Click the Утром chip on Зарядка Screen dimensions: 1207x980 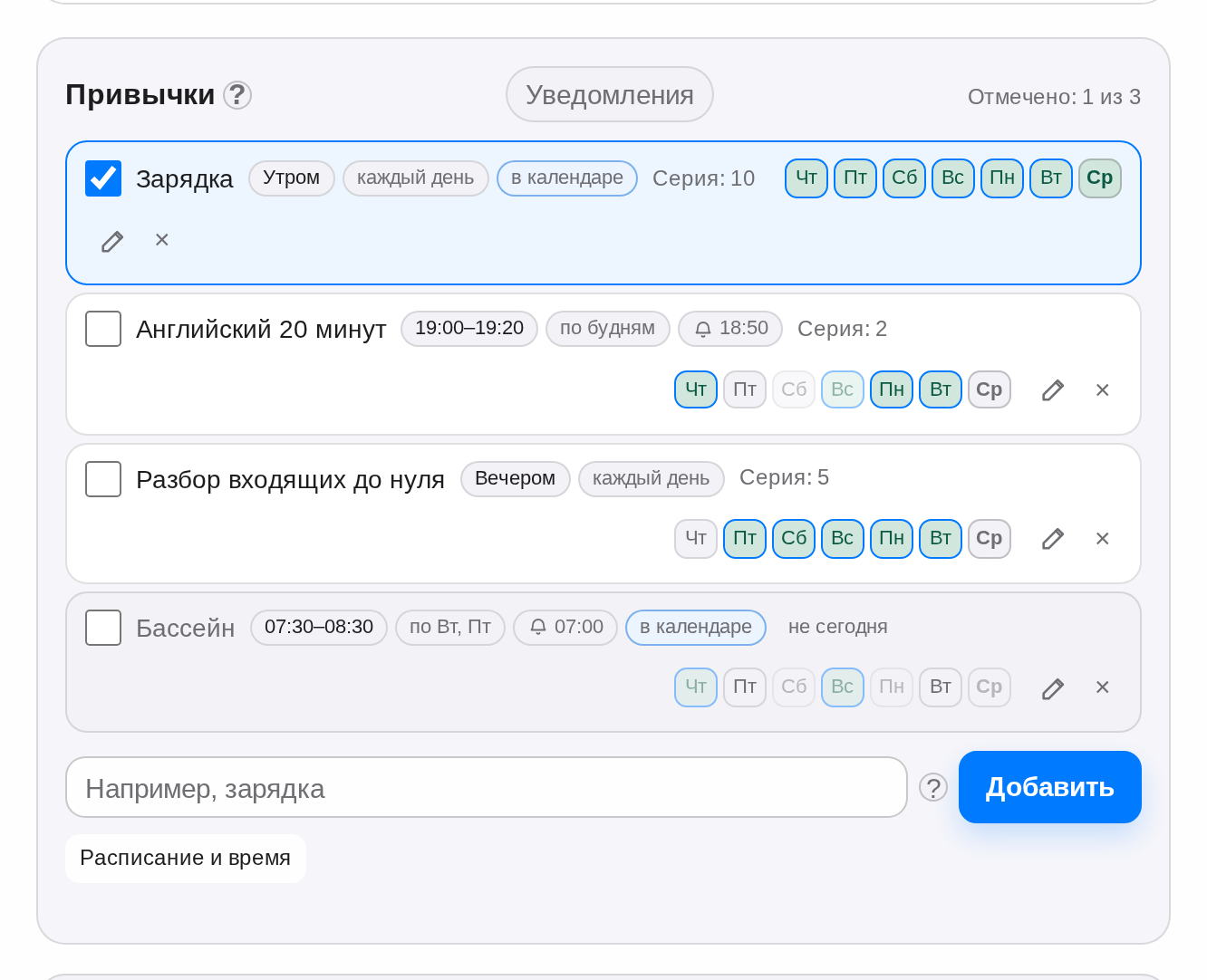[292, 178]
